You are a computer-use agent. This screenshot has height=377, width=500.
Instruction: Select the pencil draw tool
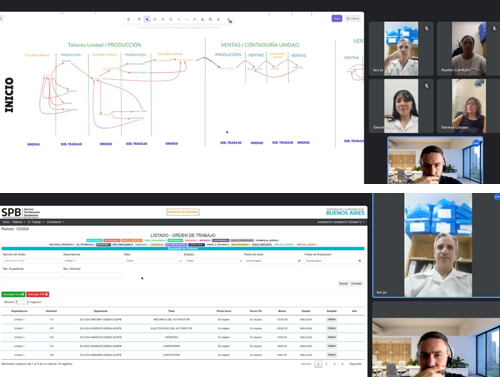click(x=194, y=19)
